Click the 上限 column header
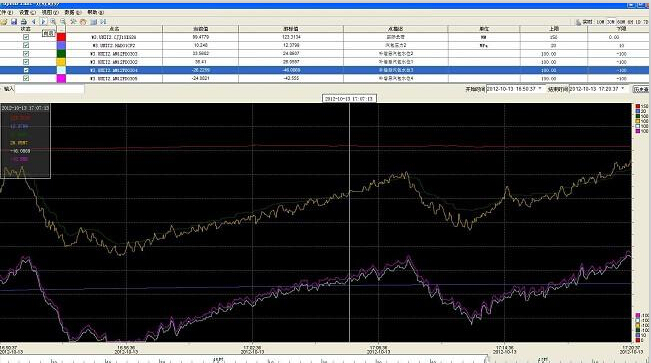The height and width of the screenshot is (363, 651). pyautogui.click(x=553, y=29)
